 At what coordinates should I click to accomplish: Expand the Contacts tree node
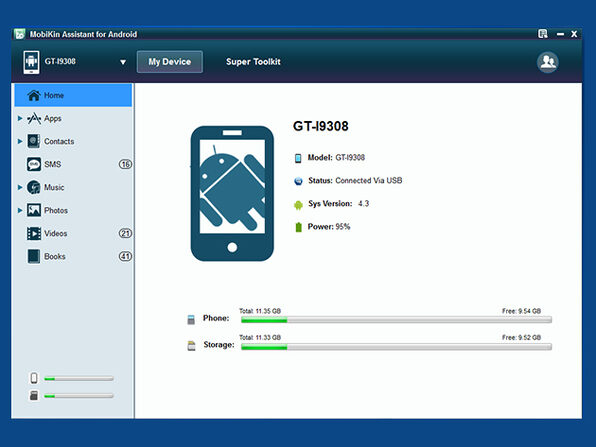coord(20,141)
